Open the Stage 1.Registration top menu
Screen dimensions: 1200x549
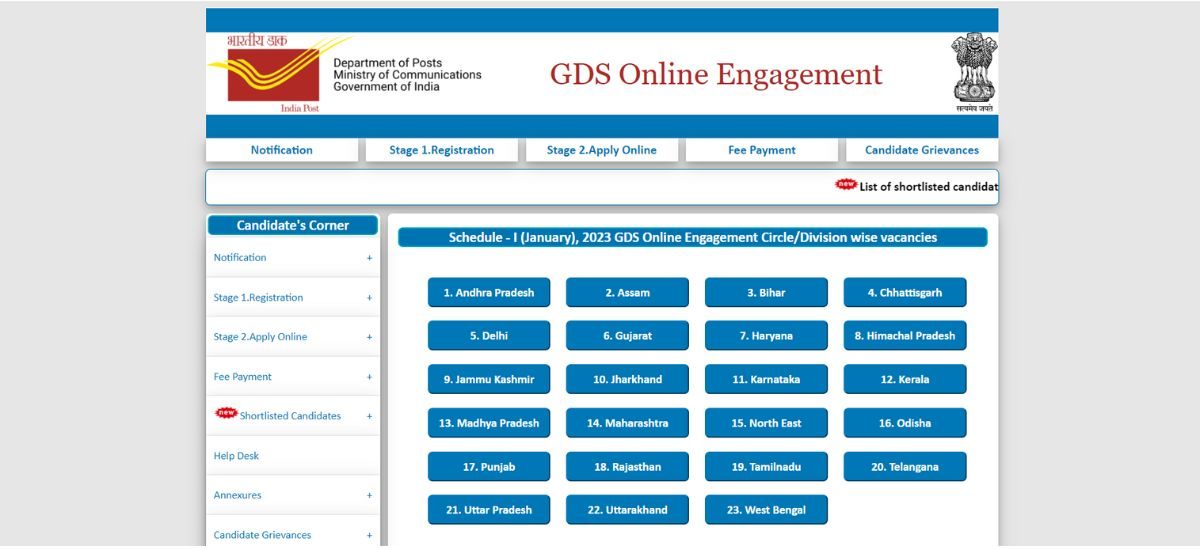point(442,150)
